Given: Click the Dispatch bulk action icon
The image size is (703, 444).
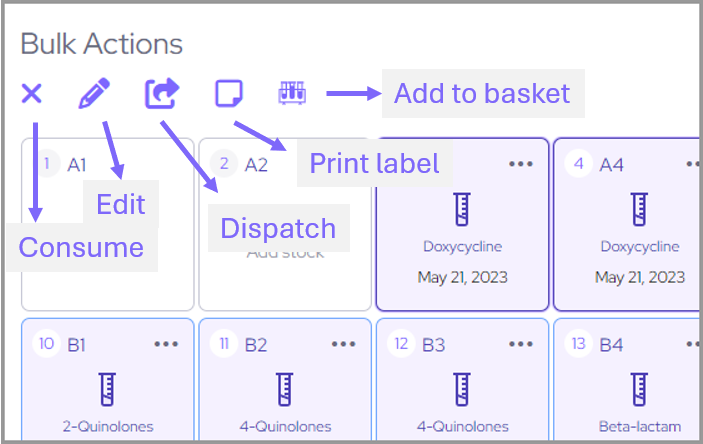Looking at the screenshot, I should click(161, 94).
